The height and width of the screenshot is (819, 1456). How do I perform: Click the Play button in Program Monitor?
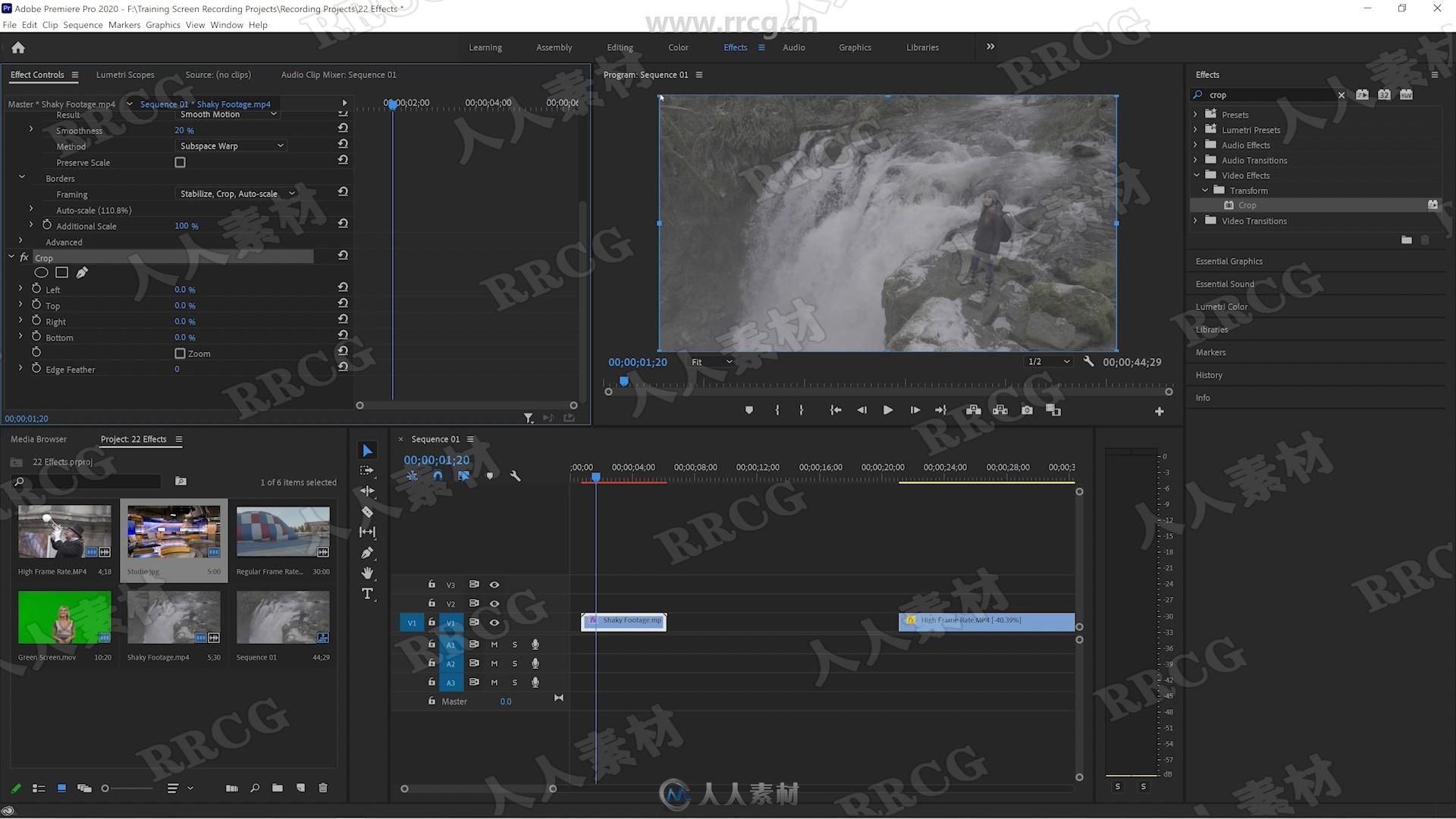[x=886, y=410]
